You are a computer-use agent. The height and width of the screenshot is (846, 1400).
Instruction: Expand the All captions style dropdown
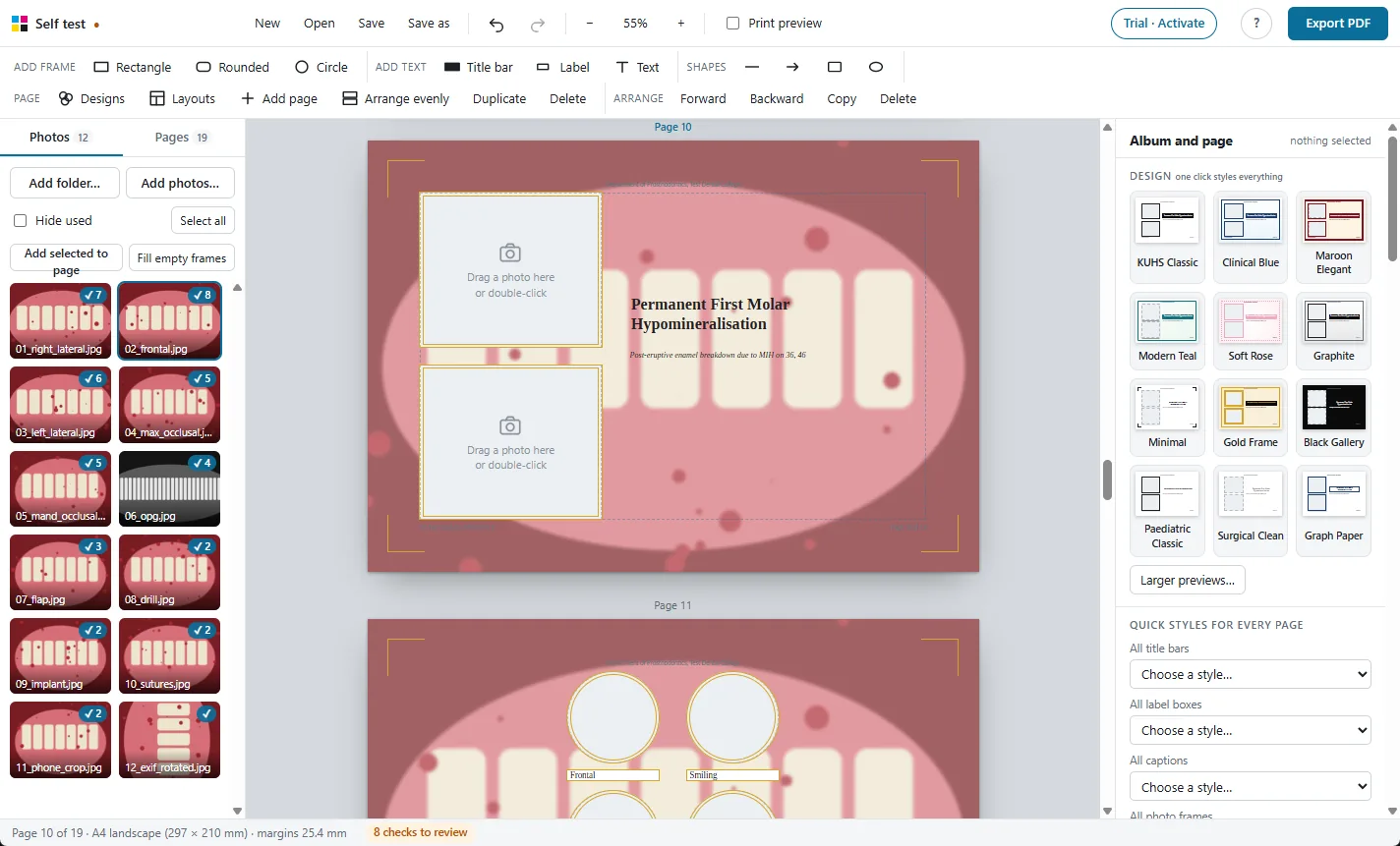1250,787
